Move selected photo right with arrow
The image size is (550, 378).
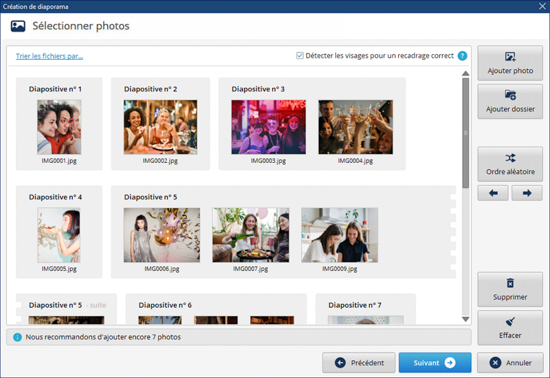coord(527,193)
